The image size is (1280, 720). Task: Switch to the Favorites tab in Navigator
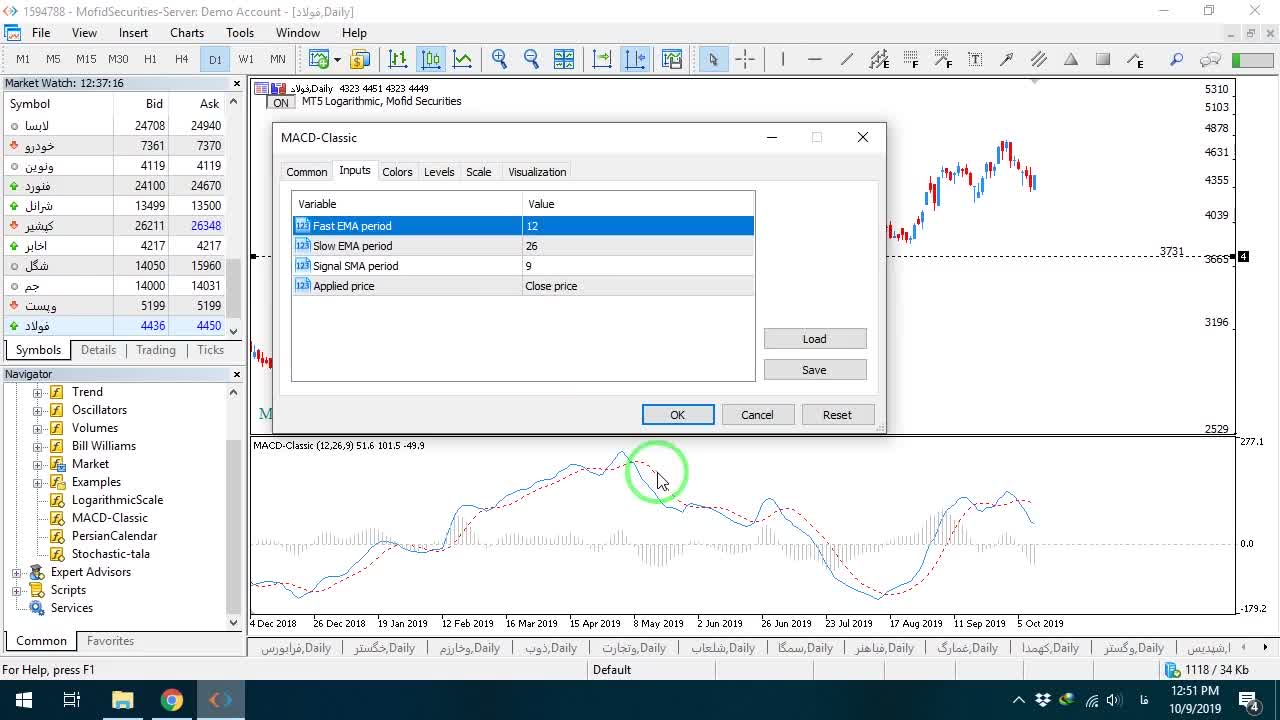(110, 641)
